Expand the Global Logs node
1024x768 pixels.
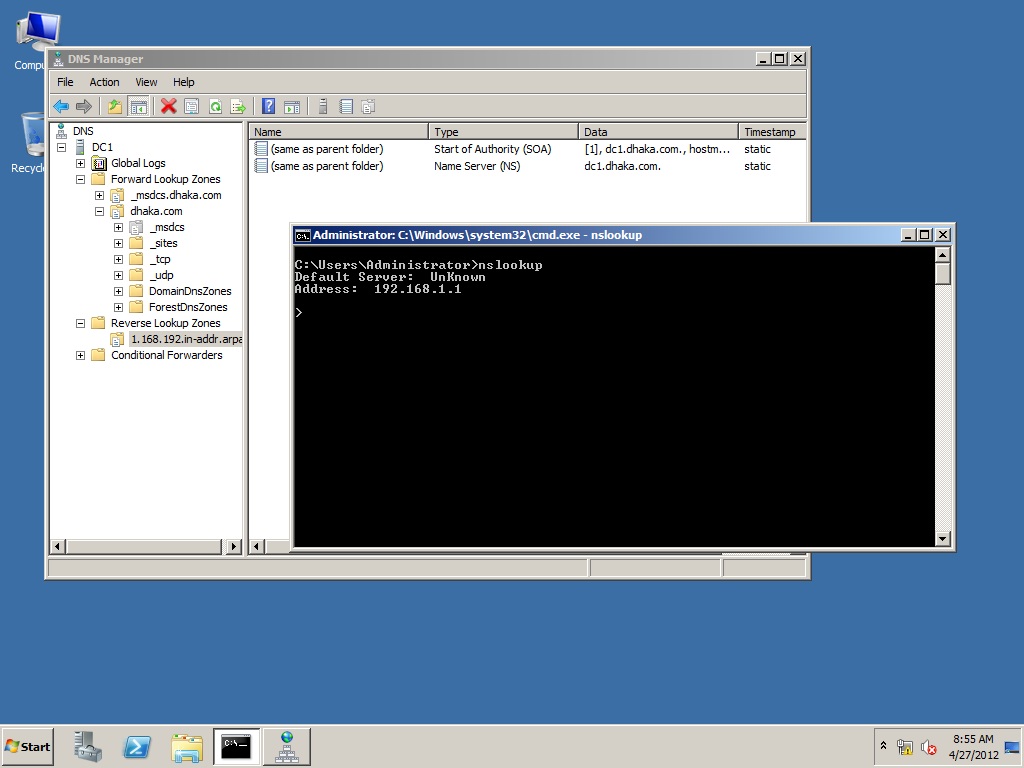coord(80,163)
